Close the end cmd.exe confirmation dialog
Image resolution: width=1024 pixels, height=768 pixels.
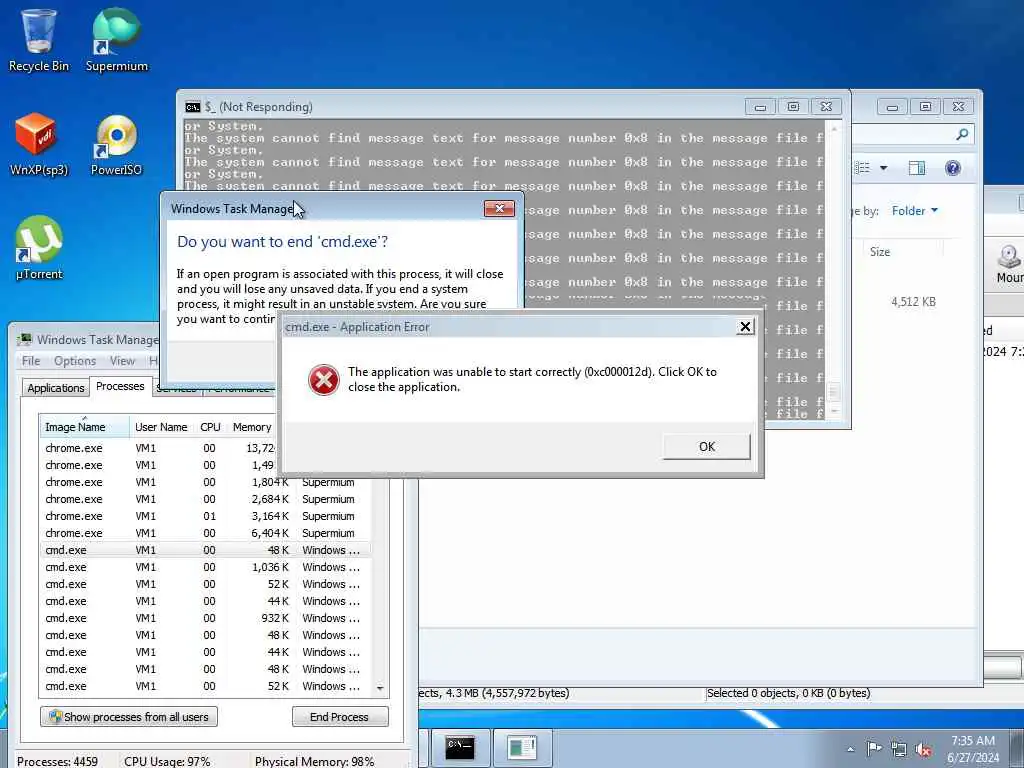(x=499, y=208)
